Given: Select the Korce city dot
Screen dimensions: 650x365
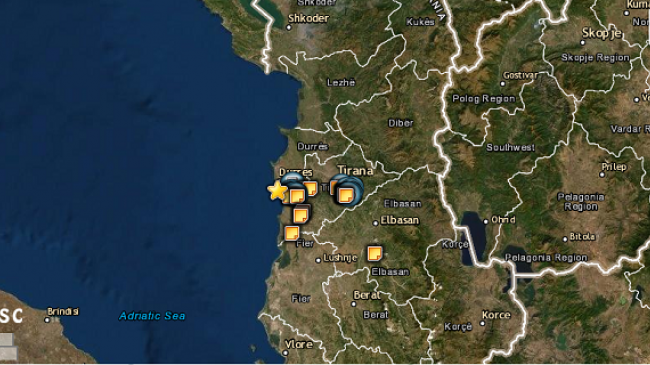Looking at the screenshot, I should [482, 324].
